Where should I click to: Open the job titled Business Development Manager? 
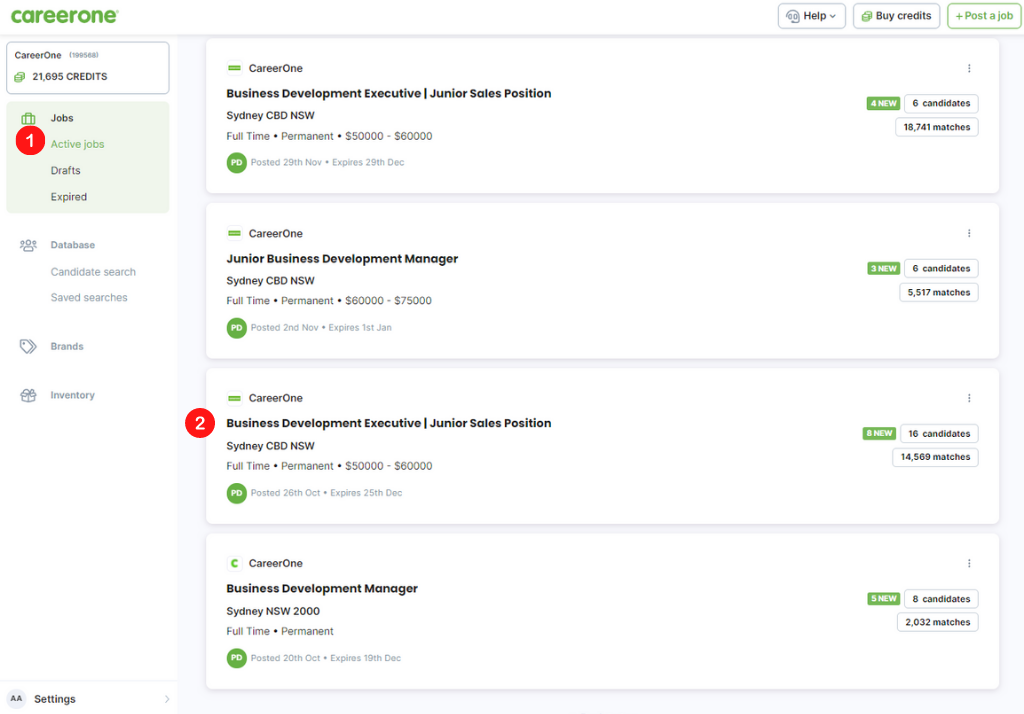point(322,589)
